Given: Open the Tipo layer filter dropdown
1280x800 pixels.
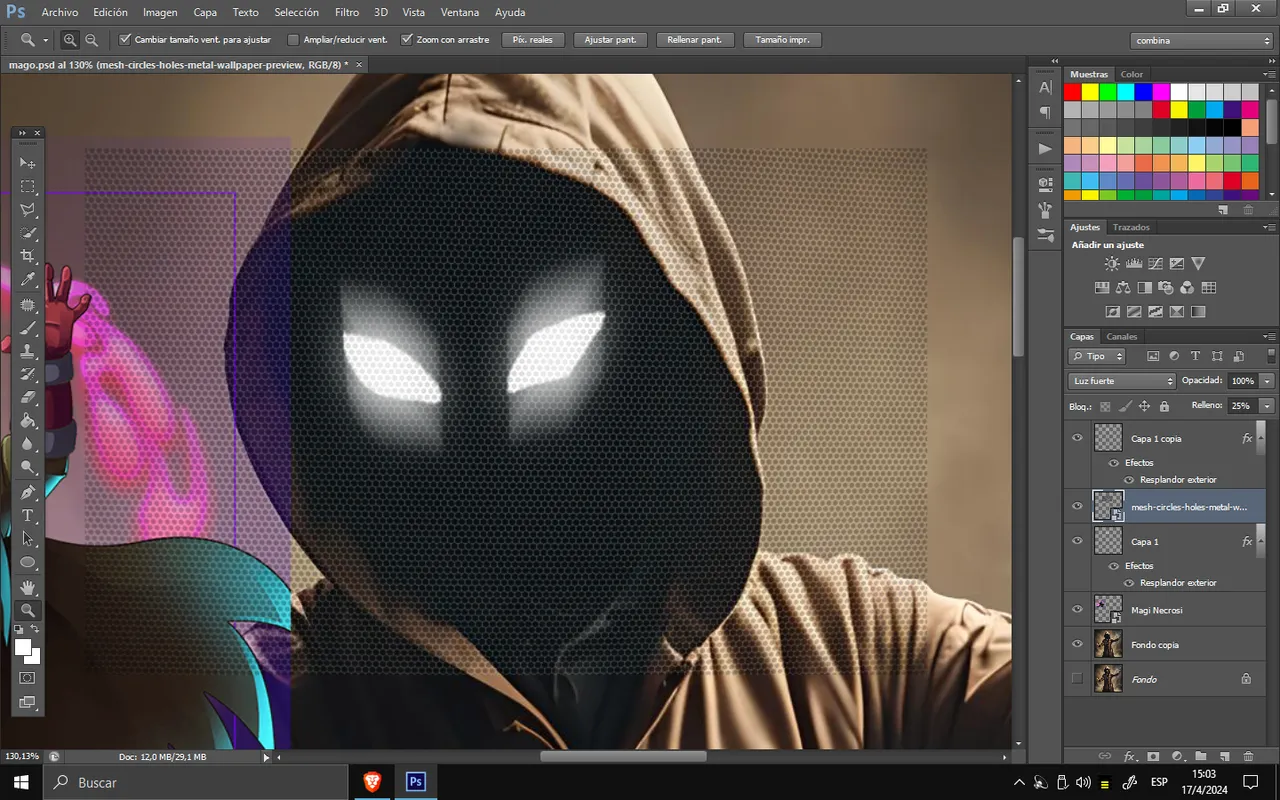Looking at the screenshot, I should tap(1097, 356).
